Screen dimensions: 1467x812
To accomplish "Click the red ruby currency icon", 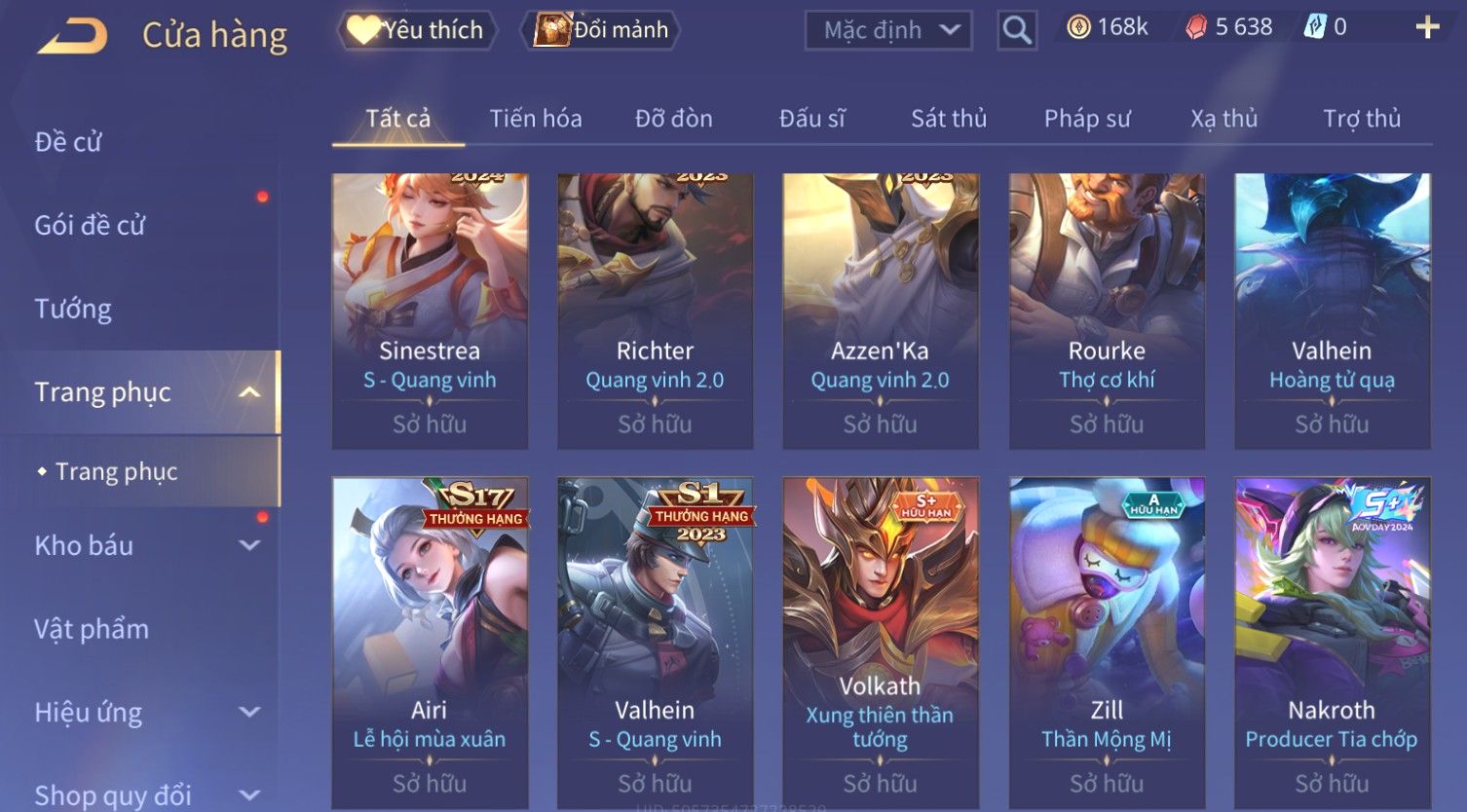I will 1196,28.
